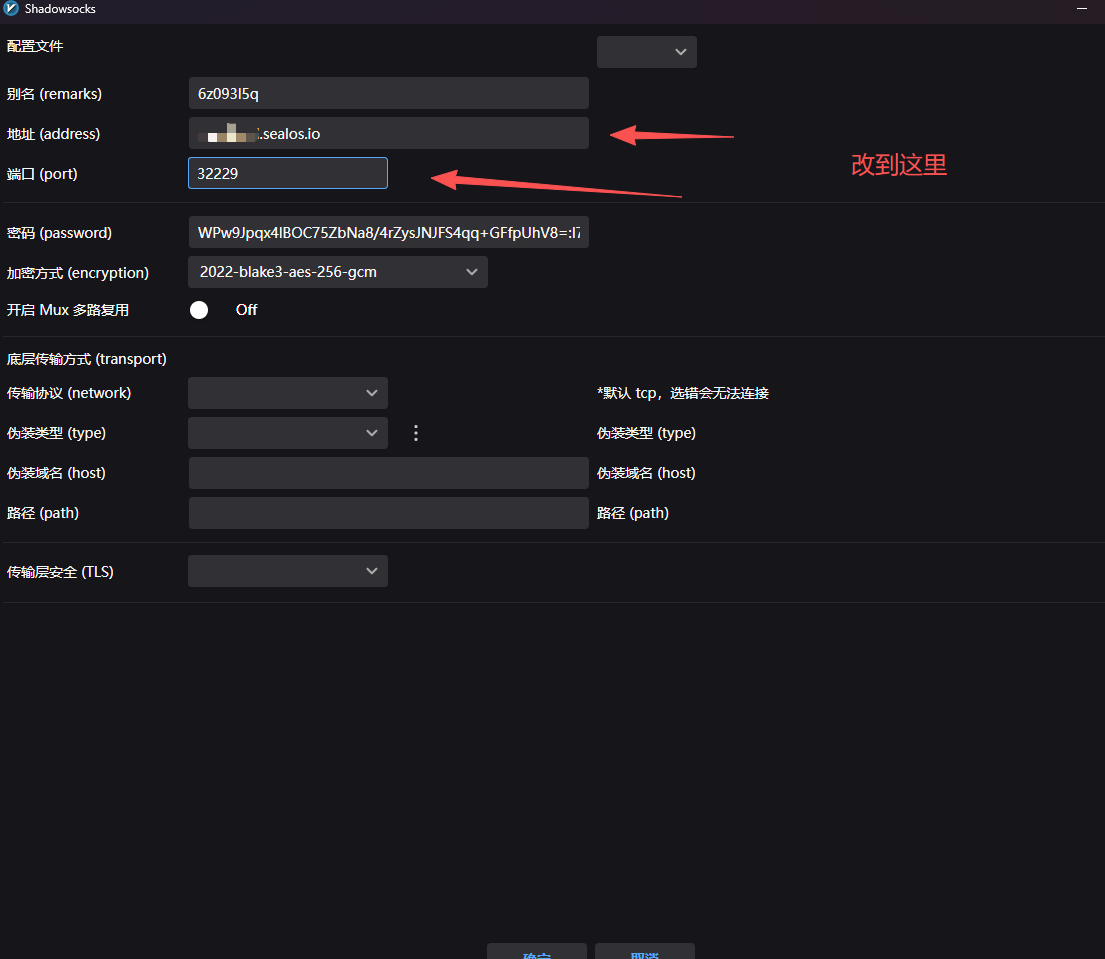The width and height of the screenshot is (1105, 959).
Task: Open the 配置文件 dropdown at top
Action: (x=646, y=52)
